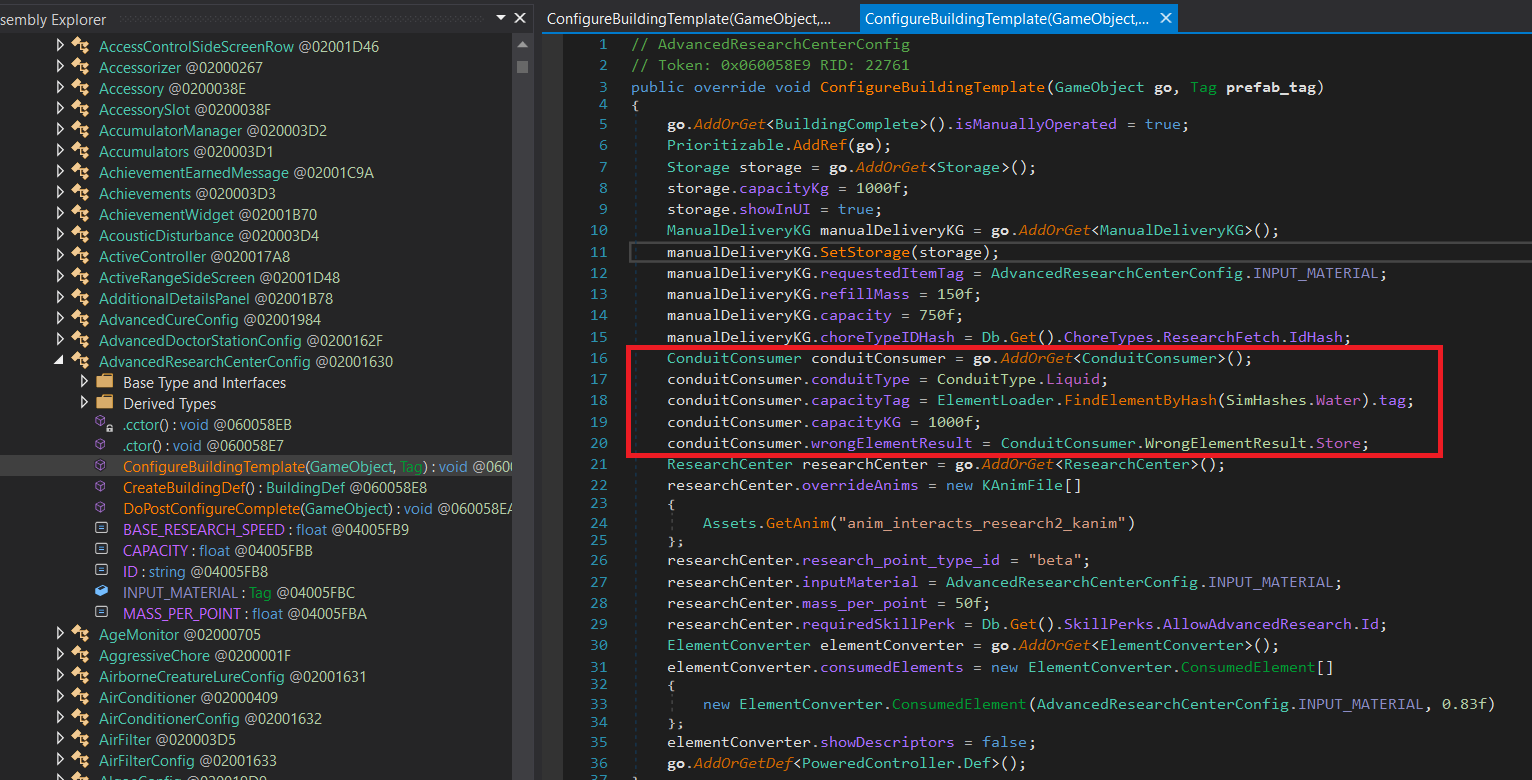Switch to the first ConfigureBuildingTemplate tab

click(x=689, y=18)
